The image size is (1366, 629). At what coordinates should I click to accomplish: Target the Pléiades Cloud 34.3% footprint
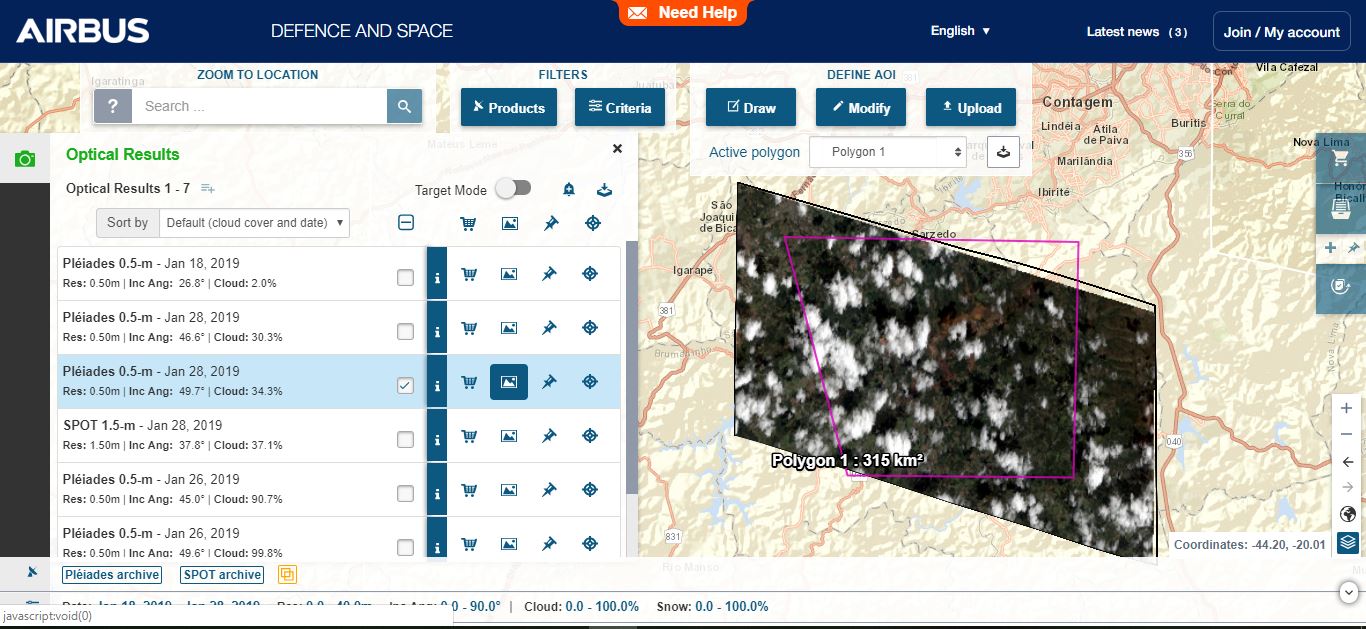pyautogui.click(x=590, y=381)
